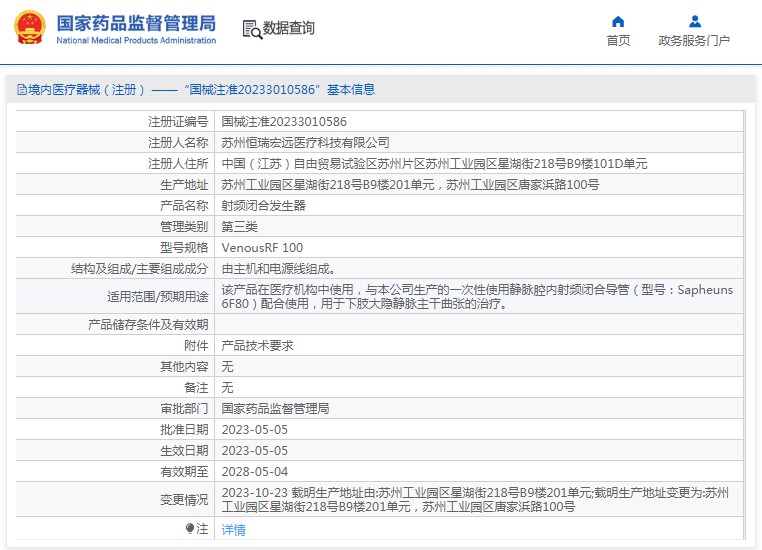Click the 注册人名称 row label

[x=178, y=142]
